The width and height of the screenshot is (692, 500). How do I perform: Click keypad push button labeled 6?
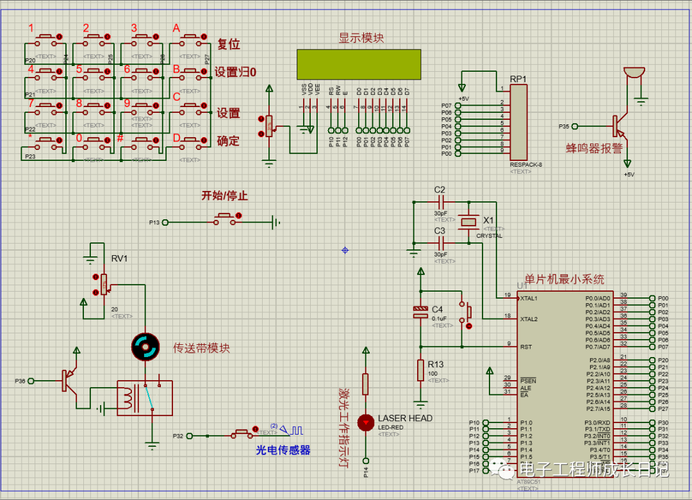[x=143, y=75]
